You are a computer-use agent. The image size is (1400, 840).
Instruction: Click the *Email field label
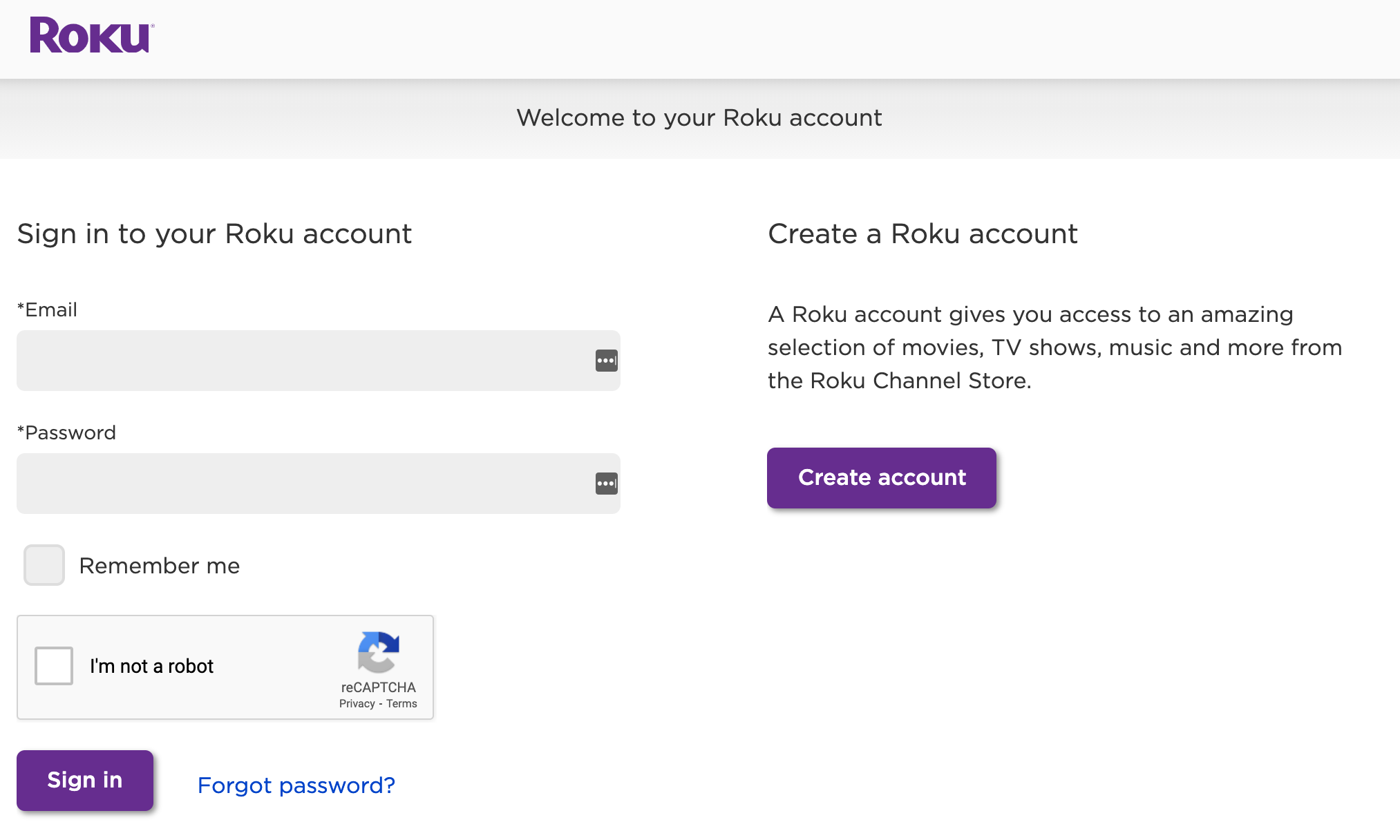(47, 309)
